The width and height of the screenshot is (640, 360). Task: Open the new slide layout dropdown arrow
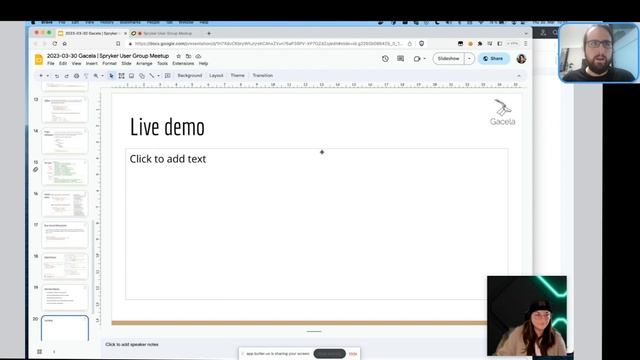[47, 76]
